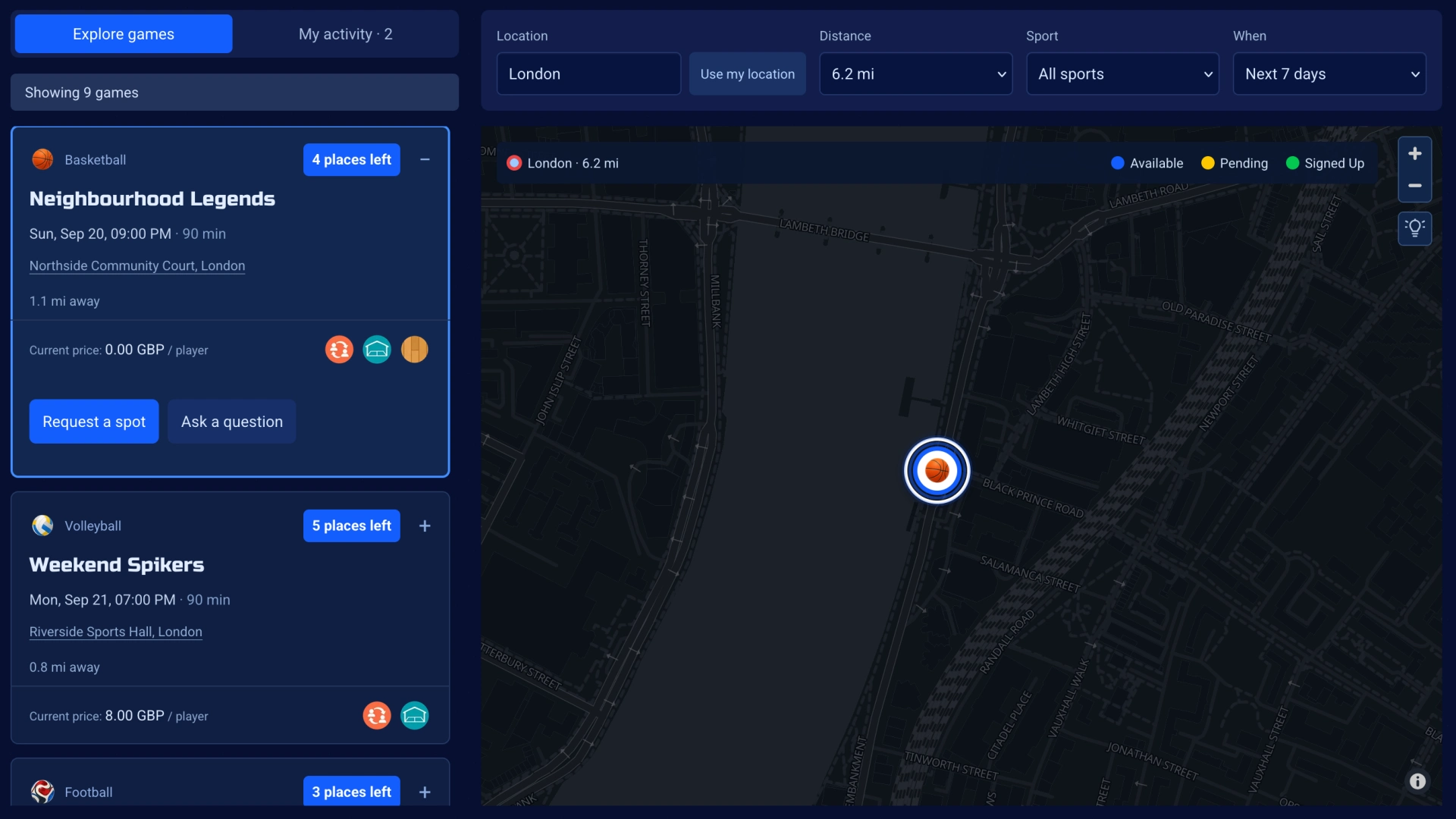Image resolution: width=1456 pixels, height=819 pixels.
Task: Expand the Weekend Spikers card
Action: pyautogui.click(x=425, y=526)
